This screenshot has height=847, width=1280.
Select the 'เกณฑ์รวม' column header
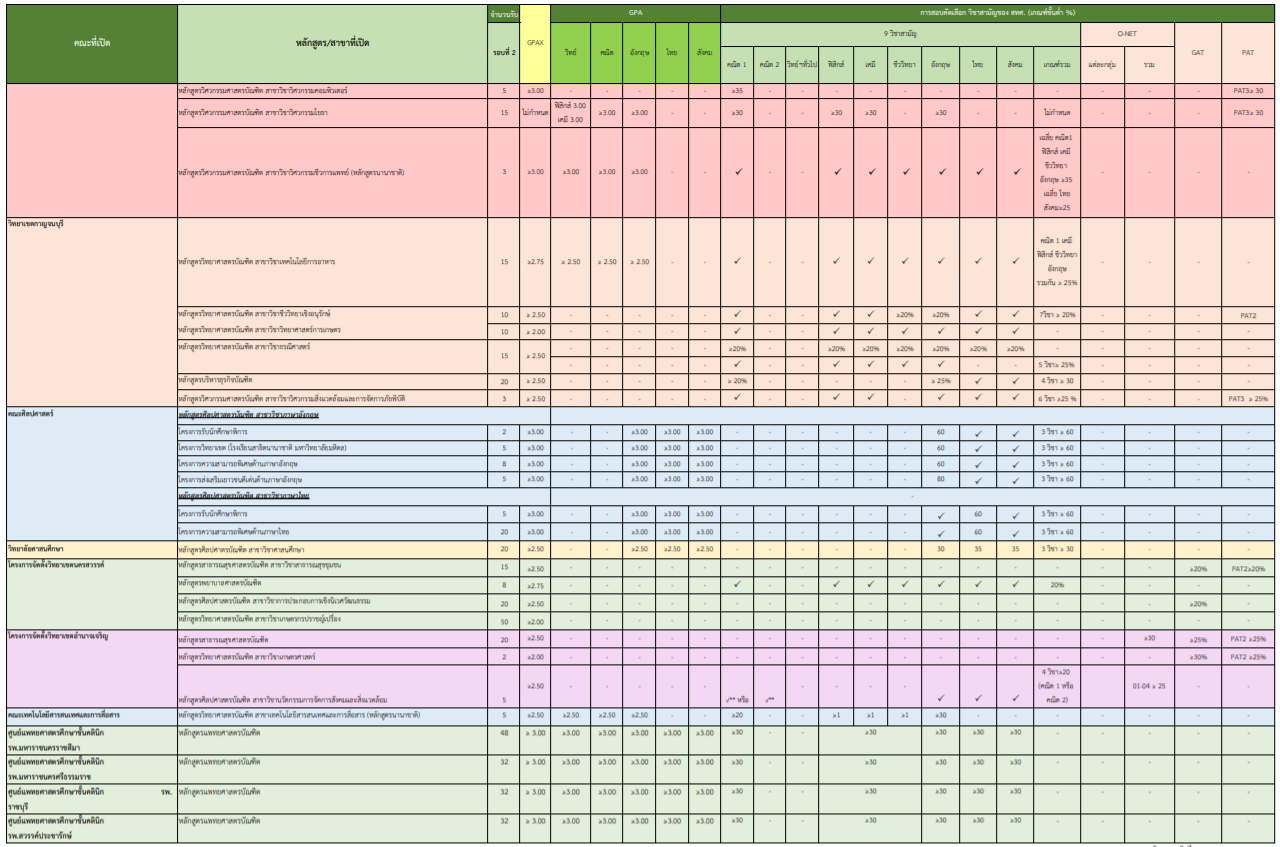pos(1056,64)
